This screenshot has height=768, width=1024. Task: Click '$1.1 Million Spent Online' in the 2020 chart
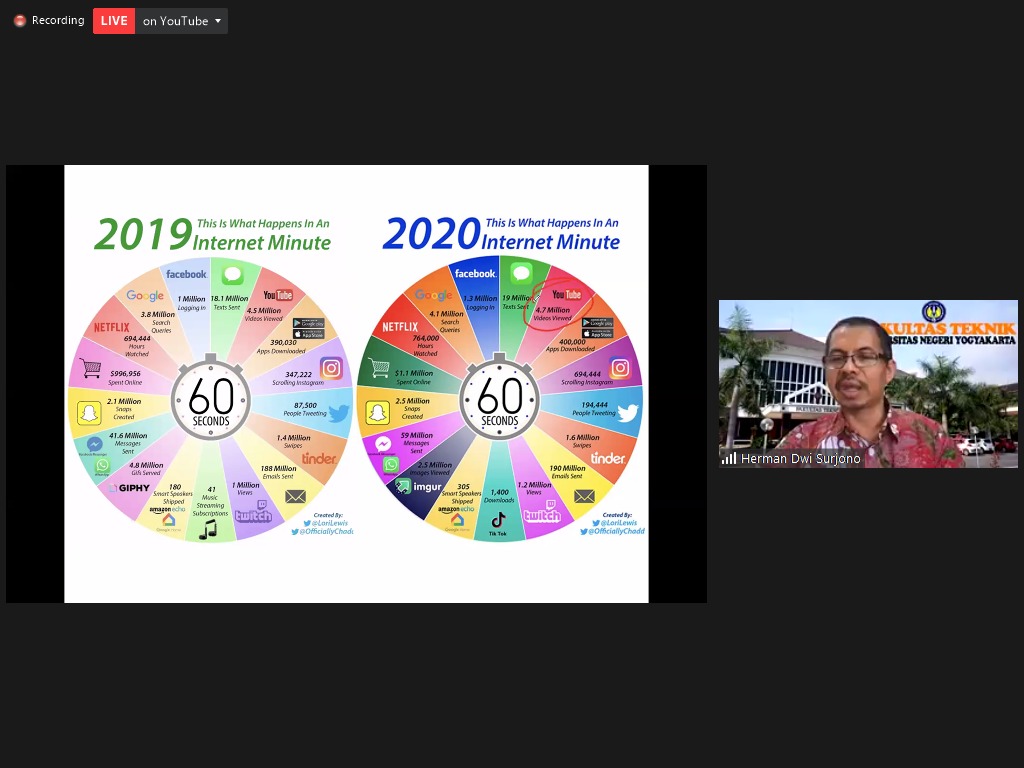[413, 377]
